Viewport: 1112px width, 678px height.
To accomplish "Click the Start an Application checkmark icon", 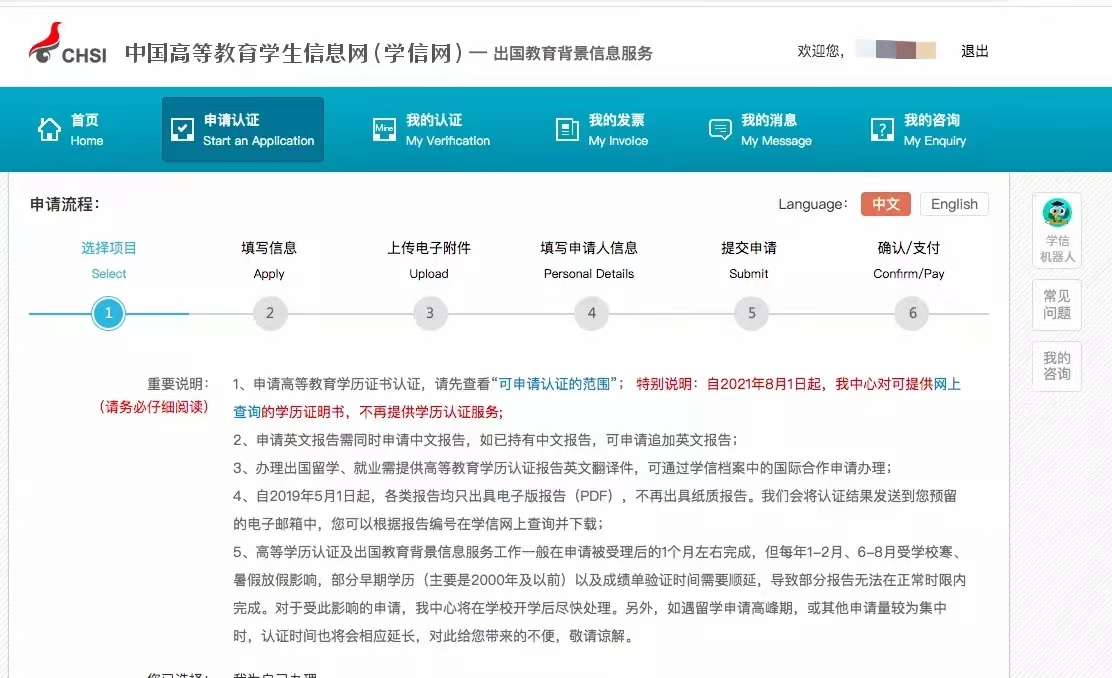I will click(182, 130).
